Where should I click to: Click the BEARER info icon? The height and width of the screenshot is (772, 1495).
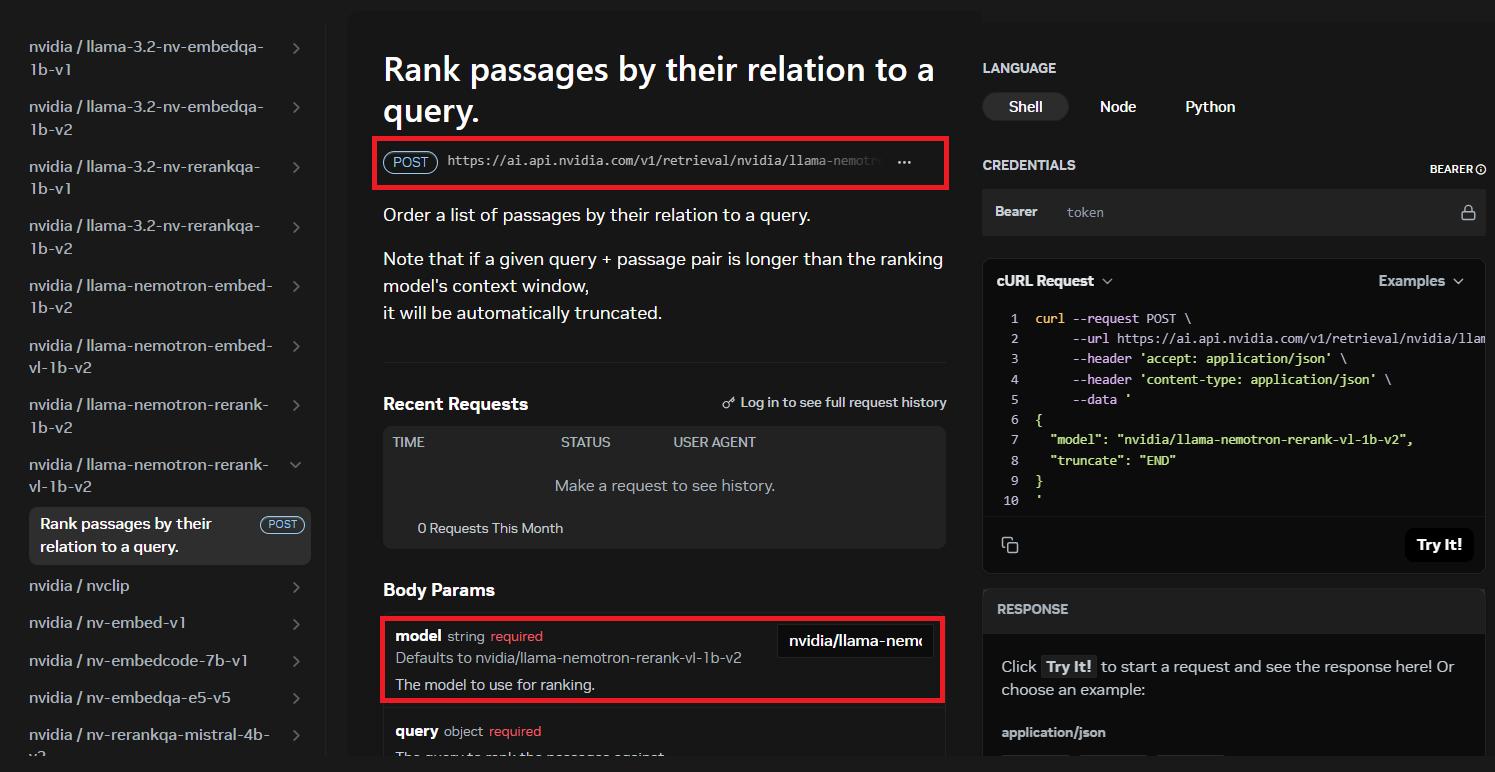click(1481, 170)
